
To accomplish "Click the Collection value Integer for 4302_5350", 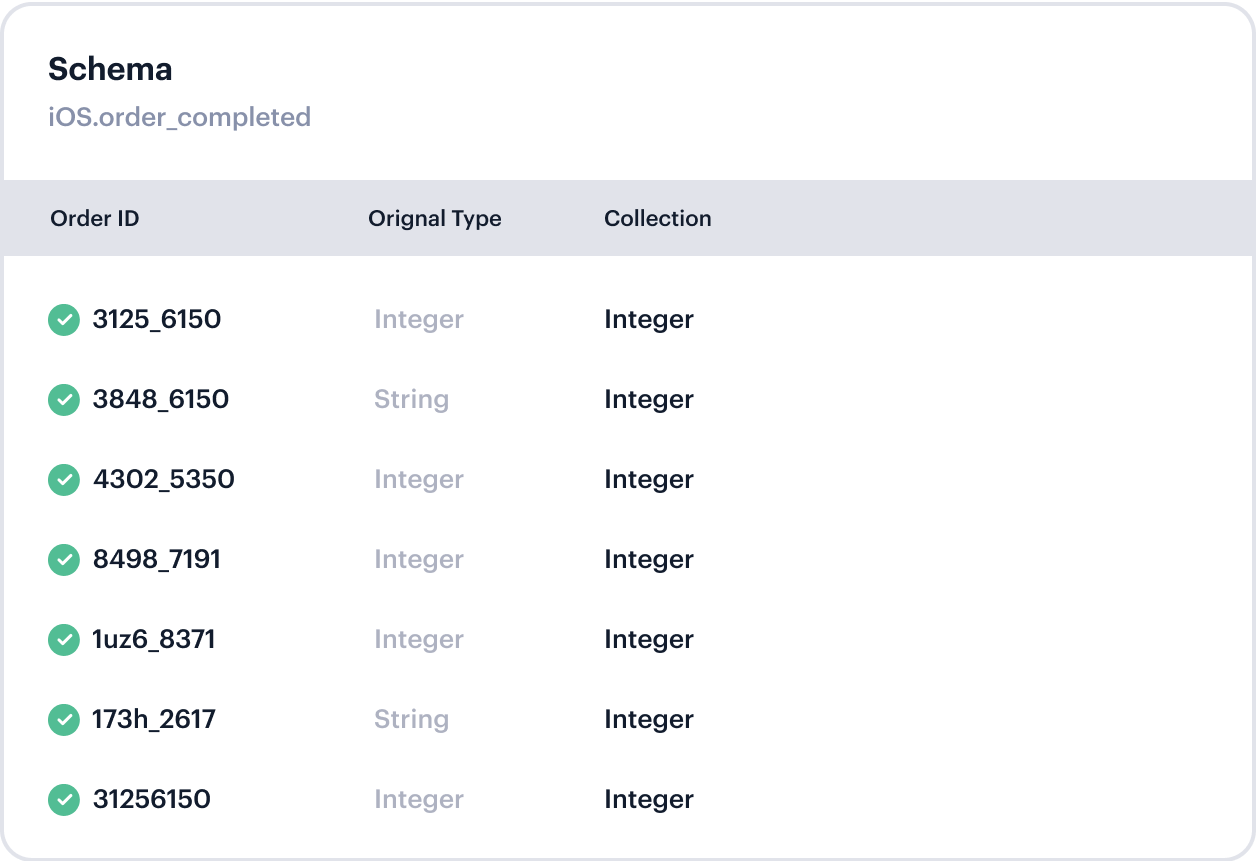I will 649,481.
